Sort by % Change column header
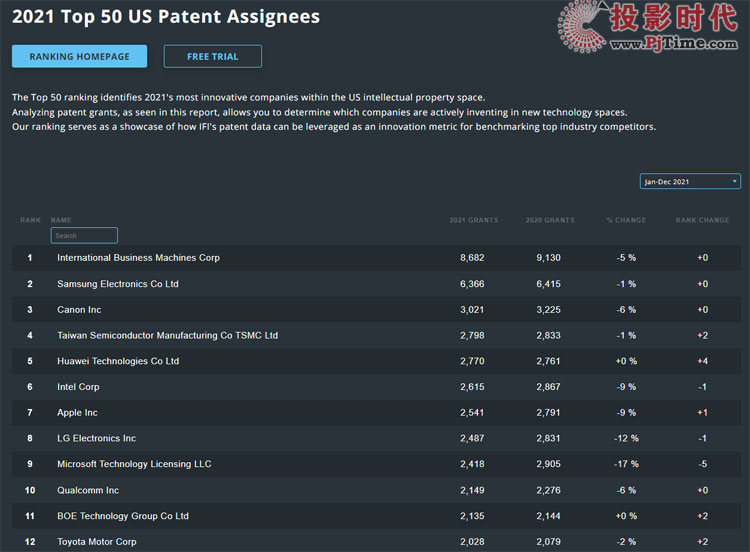The image size is (750, 552). (x=626, y=220)
